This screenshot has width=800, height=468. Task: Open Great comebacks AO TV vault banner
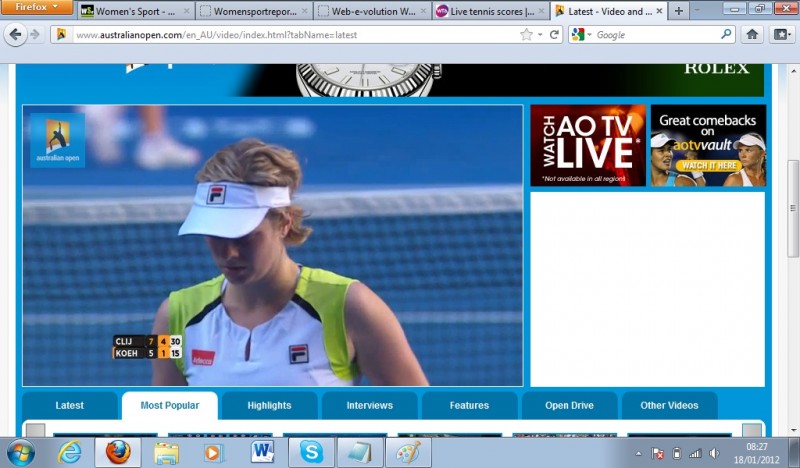coord(708,145)
